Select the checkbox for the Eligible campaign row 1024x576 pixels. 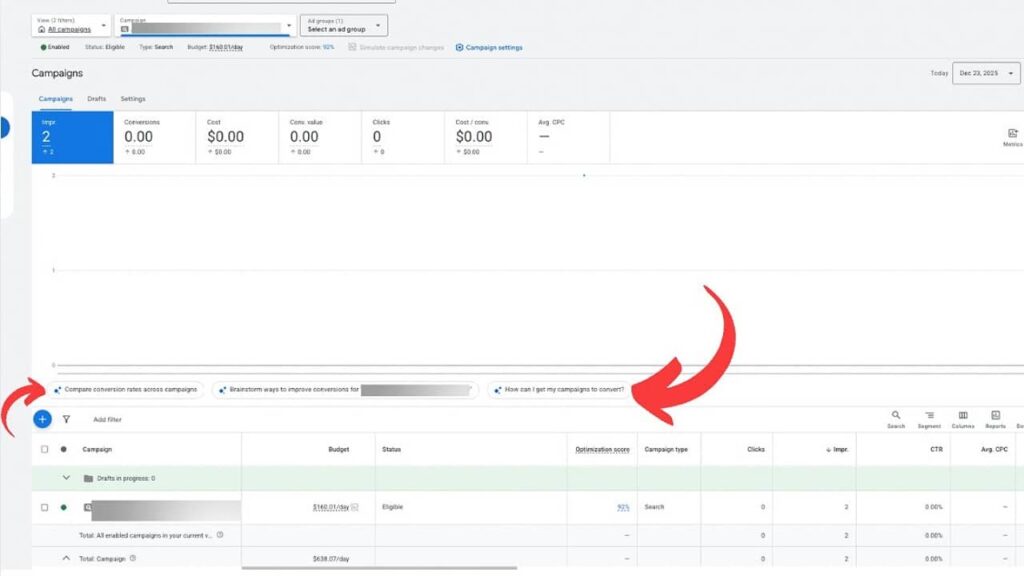click(44, 507)
